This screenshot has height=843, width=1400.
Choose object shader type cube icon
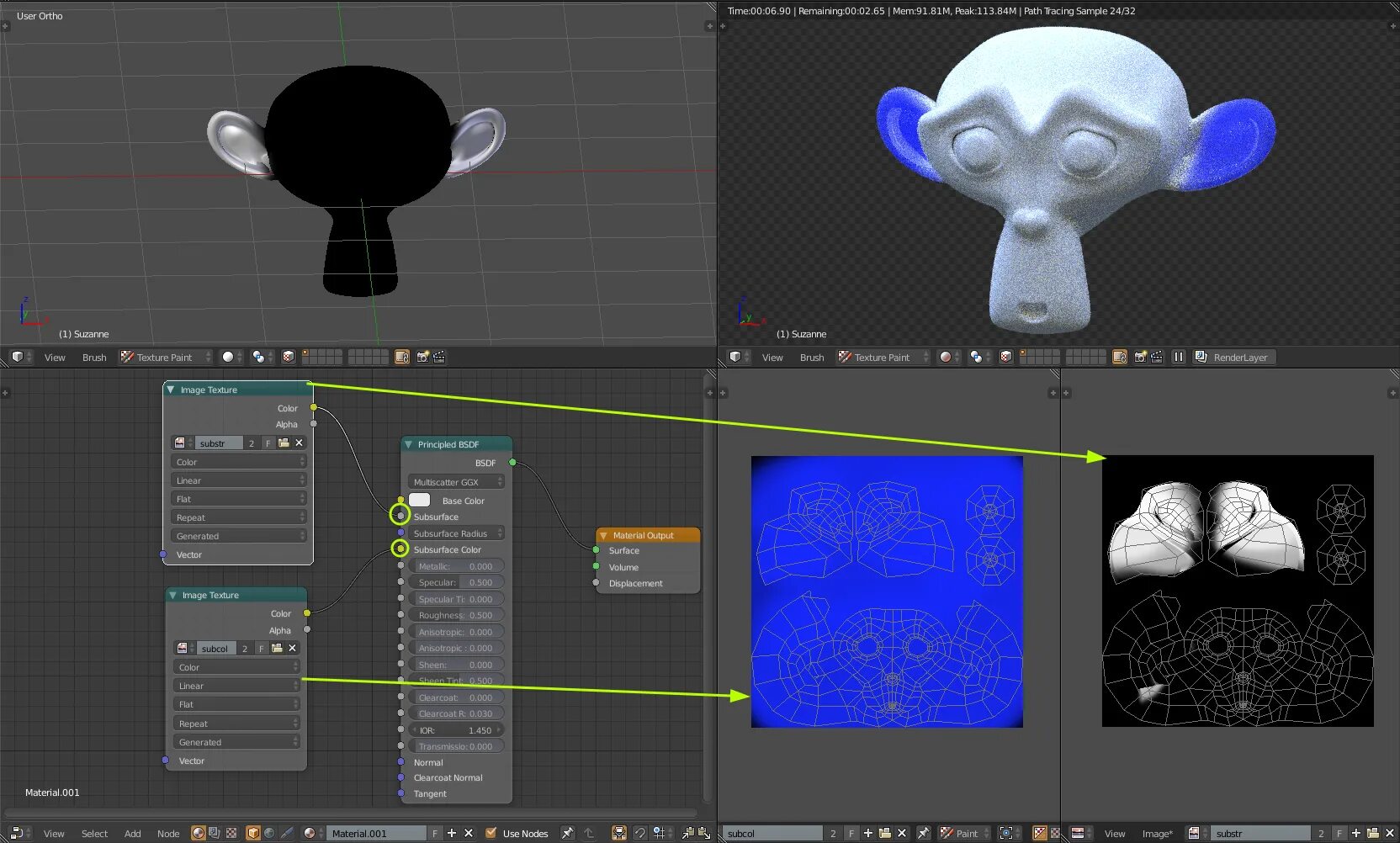[x=253, y=833]
